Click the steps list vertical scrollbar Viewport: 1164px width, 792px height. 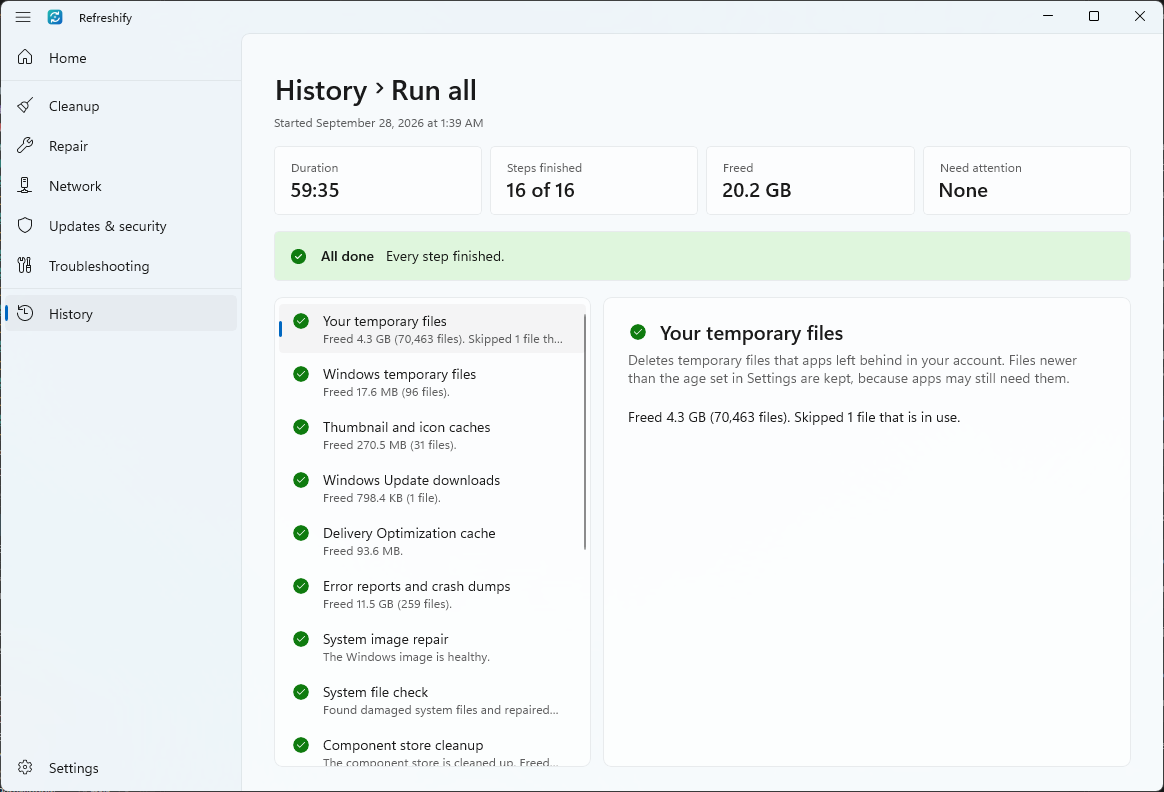pos(585,431)
